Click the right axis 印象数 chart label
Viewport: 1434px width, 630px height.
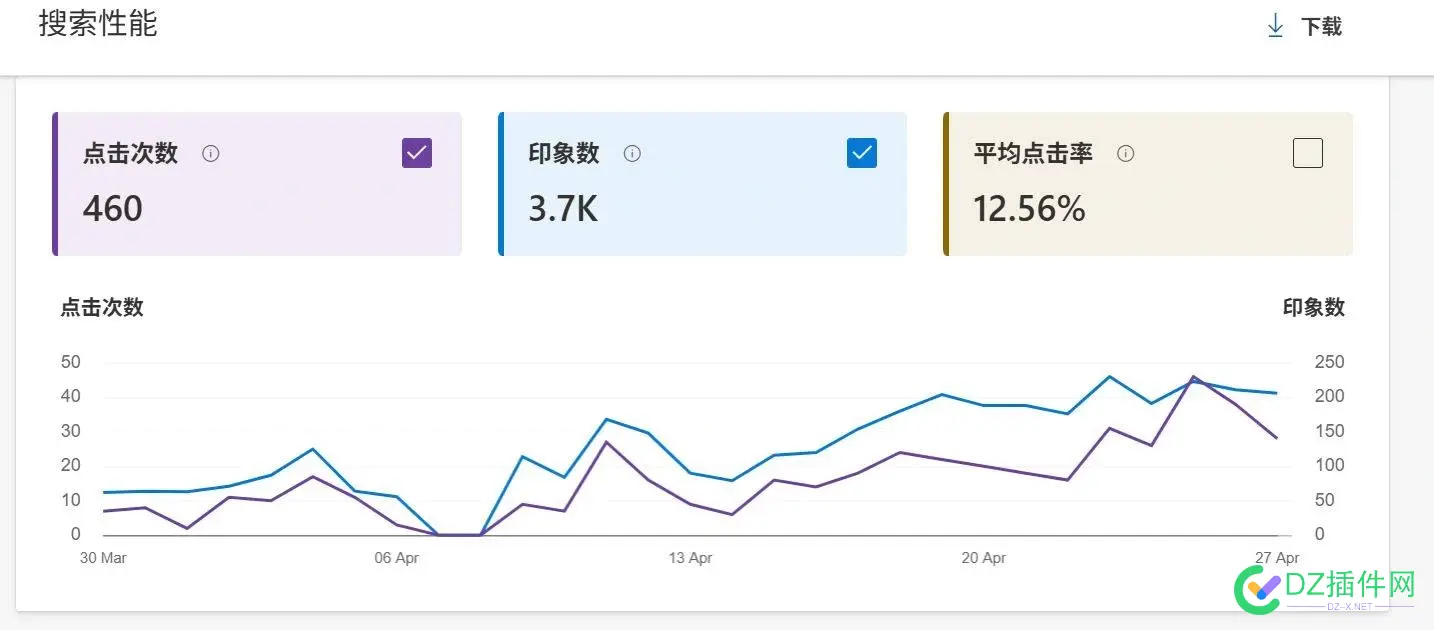coord(1314,308)
